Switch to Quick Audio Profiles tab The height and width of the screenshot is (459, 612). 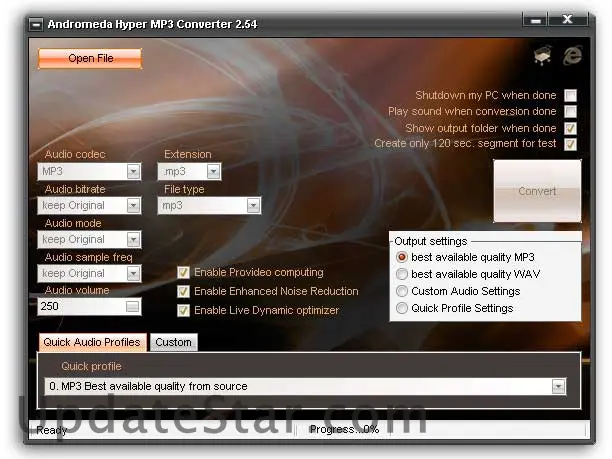pyautogui.click(x=92, y=342)
